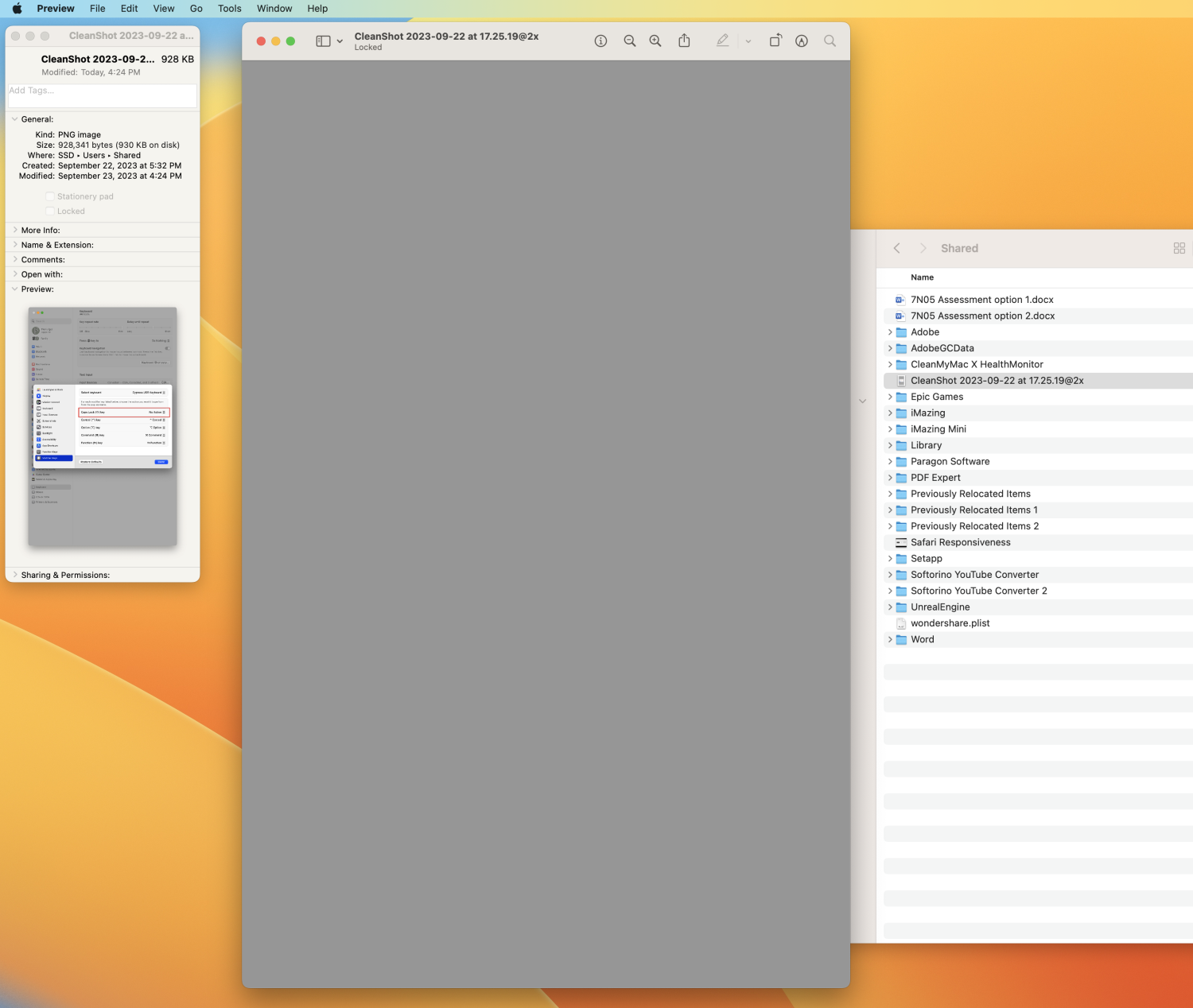Click inside the Add Tags field
Viewport: 1193px width, 1008px height.
(102, 95)
